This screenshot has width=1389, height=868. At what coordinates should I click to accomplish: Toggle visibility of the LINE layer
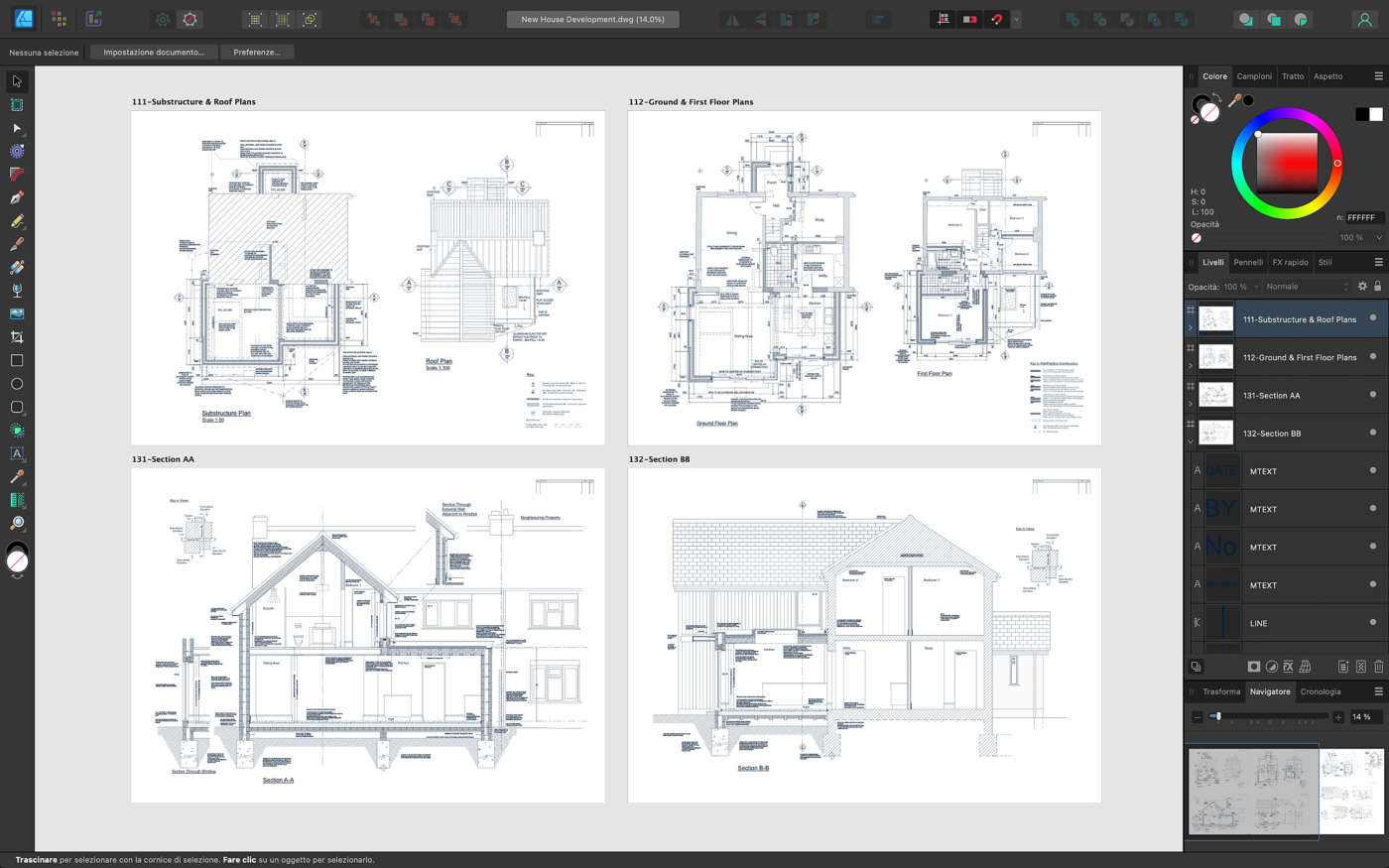[1373, 623]
